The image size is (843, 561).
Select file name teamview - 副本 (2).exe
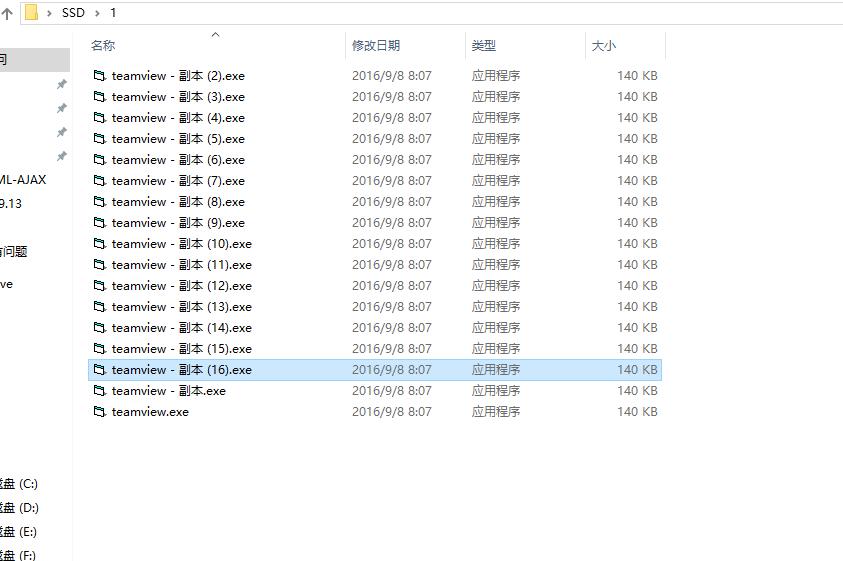click(178, 76)
